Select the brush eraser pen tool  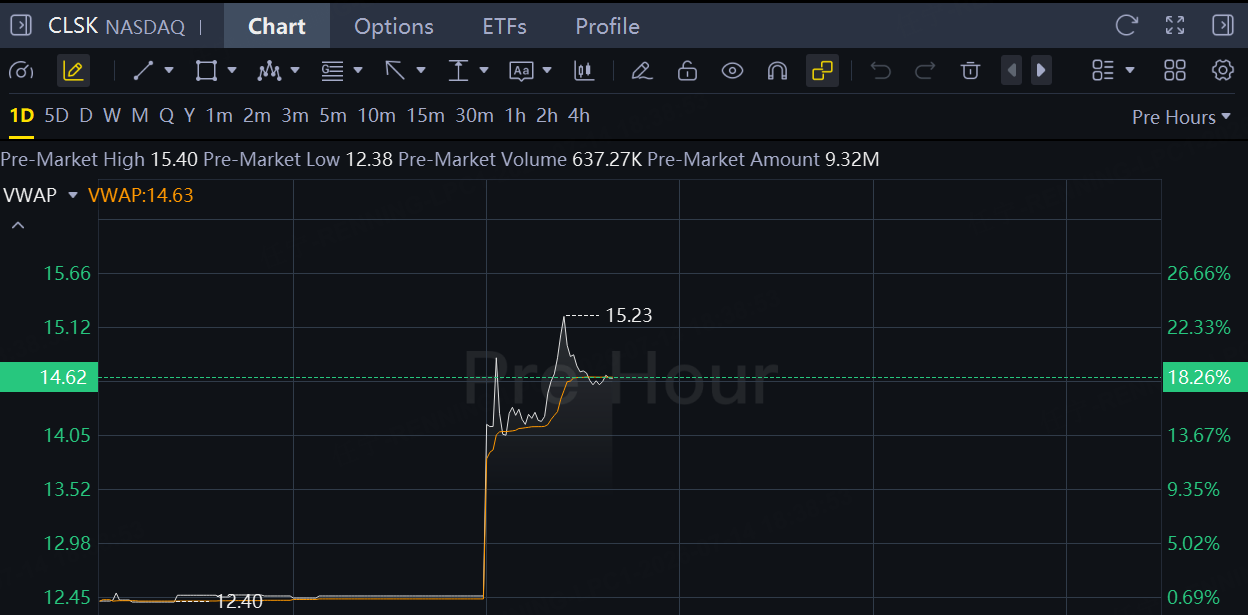pos(642,71)
